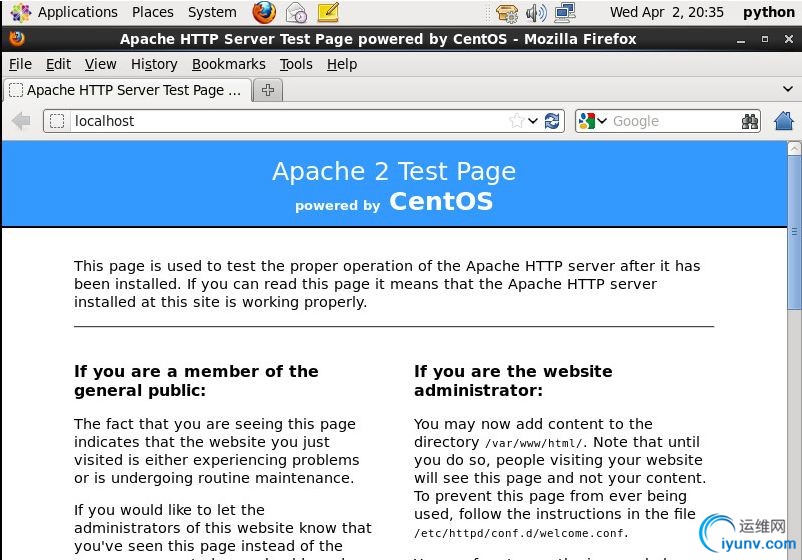Image resolution: width=802 pixels, height=560 pixels.
Task: Click 'If you are the website administrator:' heading
Action: [513, 381]
